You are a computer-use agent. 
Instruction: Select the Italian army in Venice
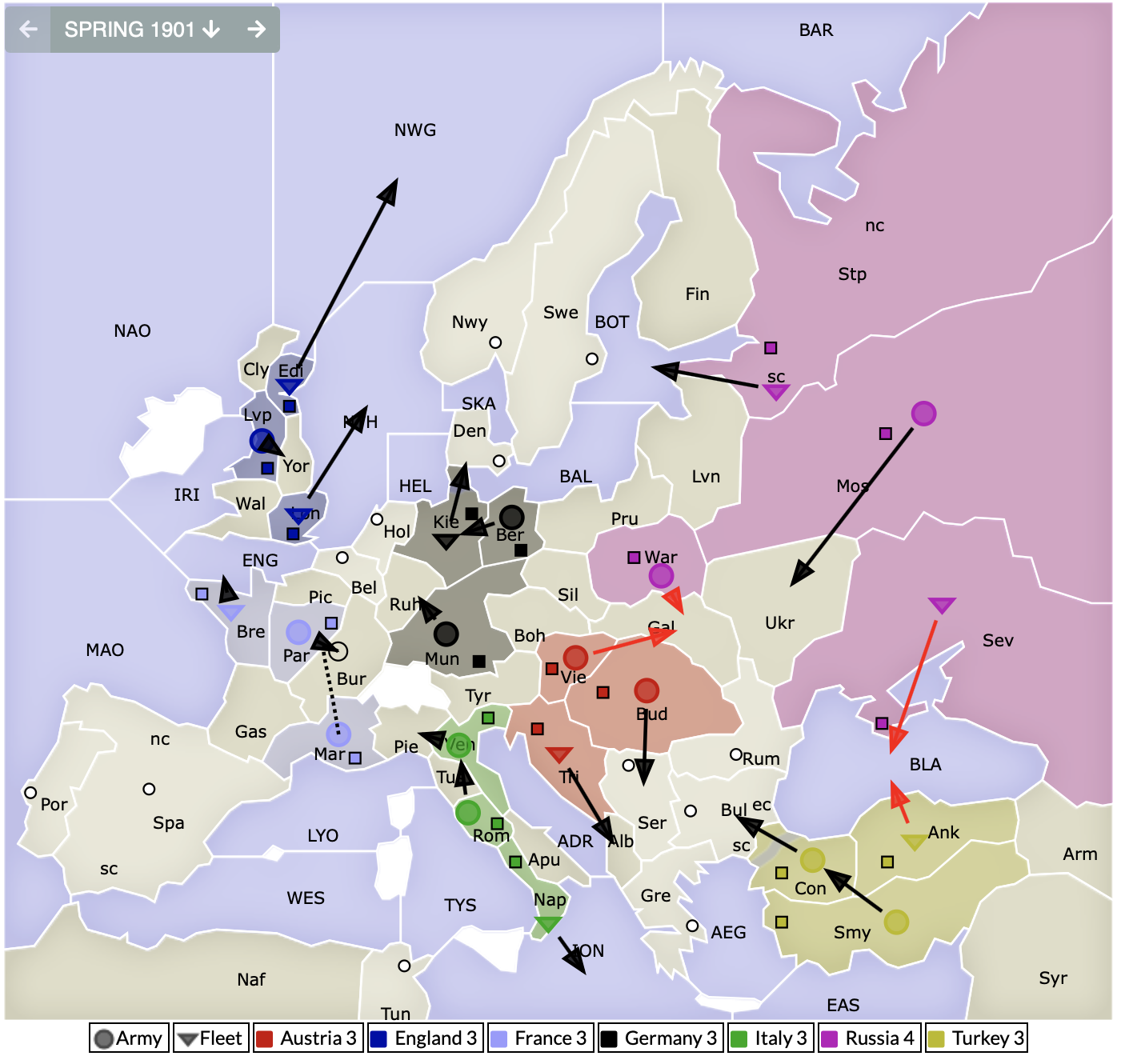point(458,746)
